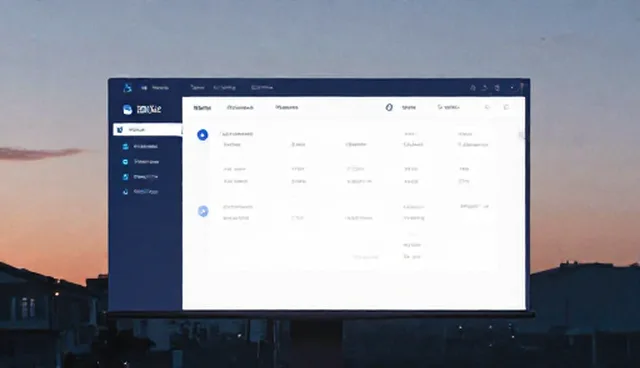Open the sidebar item with the round chat-like icon
This screenshot has height=368, width=640.
click(x=140, y=162)
